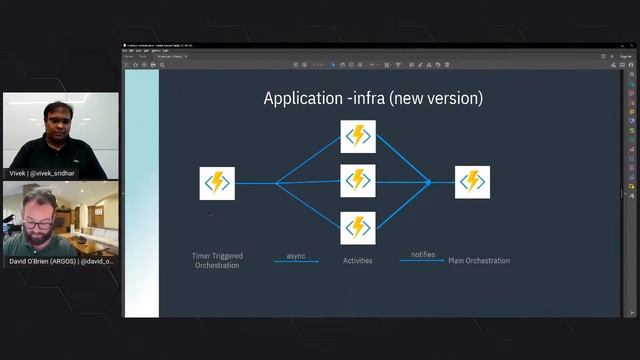The height and width of the screenshot is (360, 640).
Task: Click the magnifier Find icon in toolbar
Action: pos(162,65)
